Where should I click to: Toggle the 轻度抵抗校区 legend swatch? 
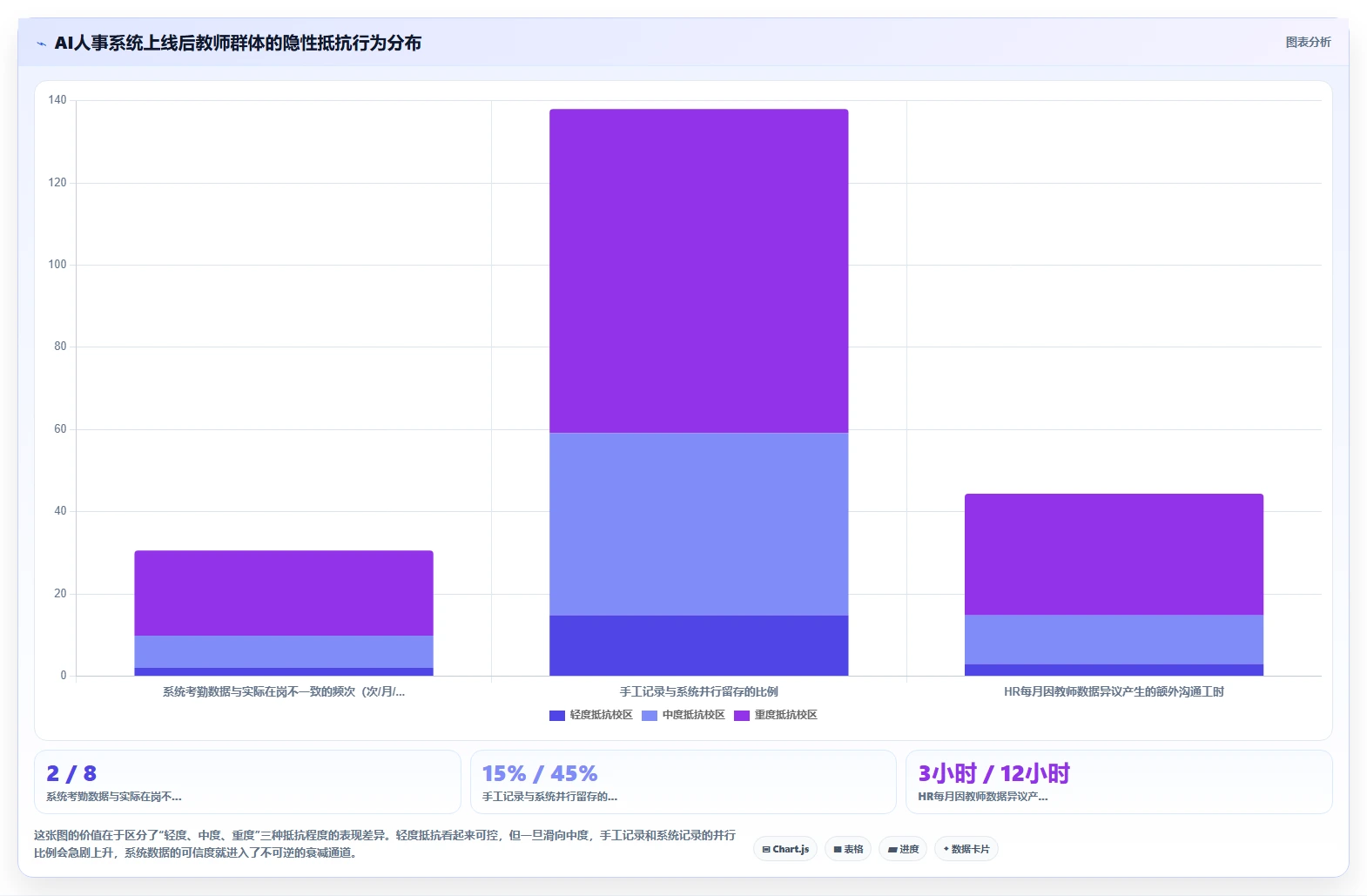557,716
